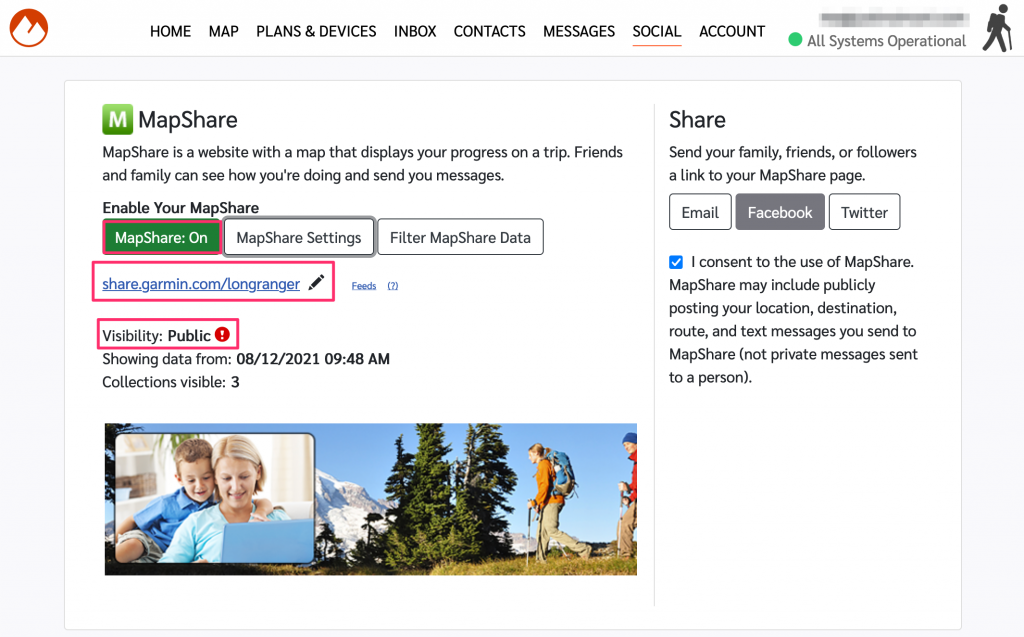This screenshot has height=637, width=1024.
Task: Share MapShare via Email button
Action: pos(700,212)
